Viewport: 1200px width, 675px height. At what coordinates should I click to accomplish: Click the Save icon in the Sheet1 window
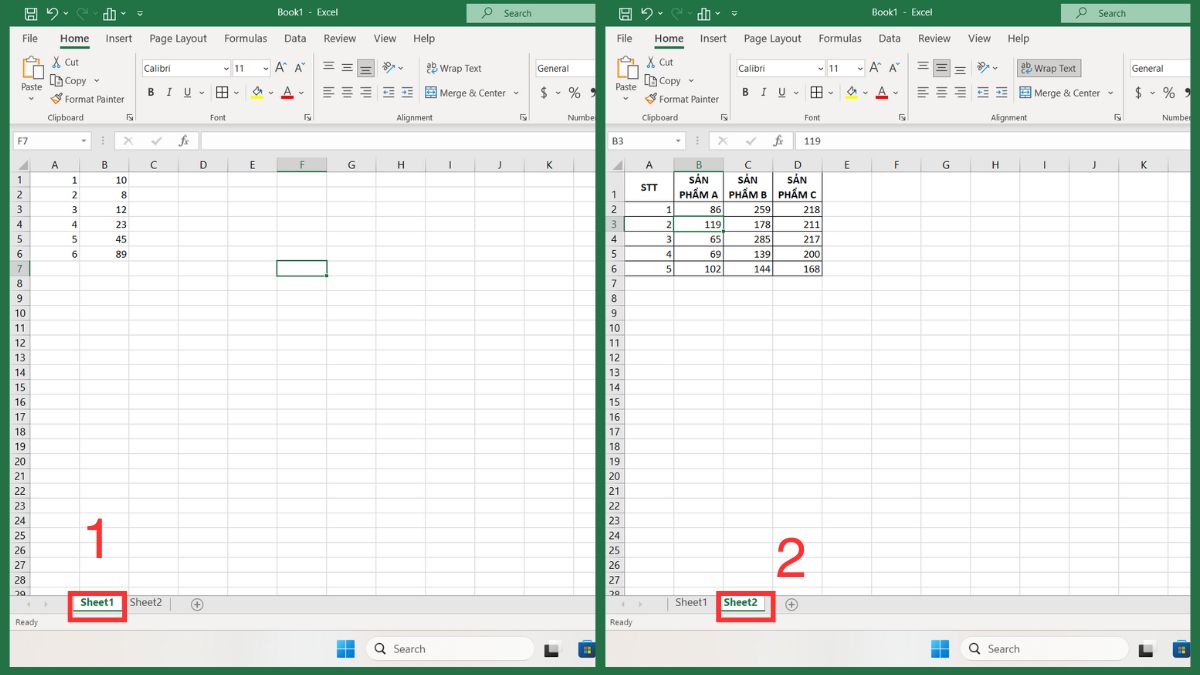click(x=30, y=14)
